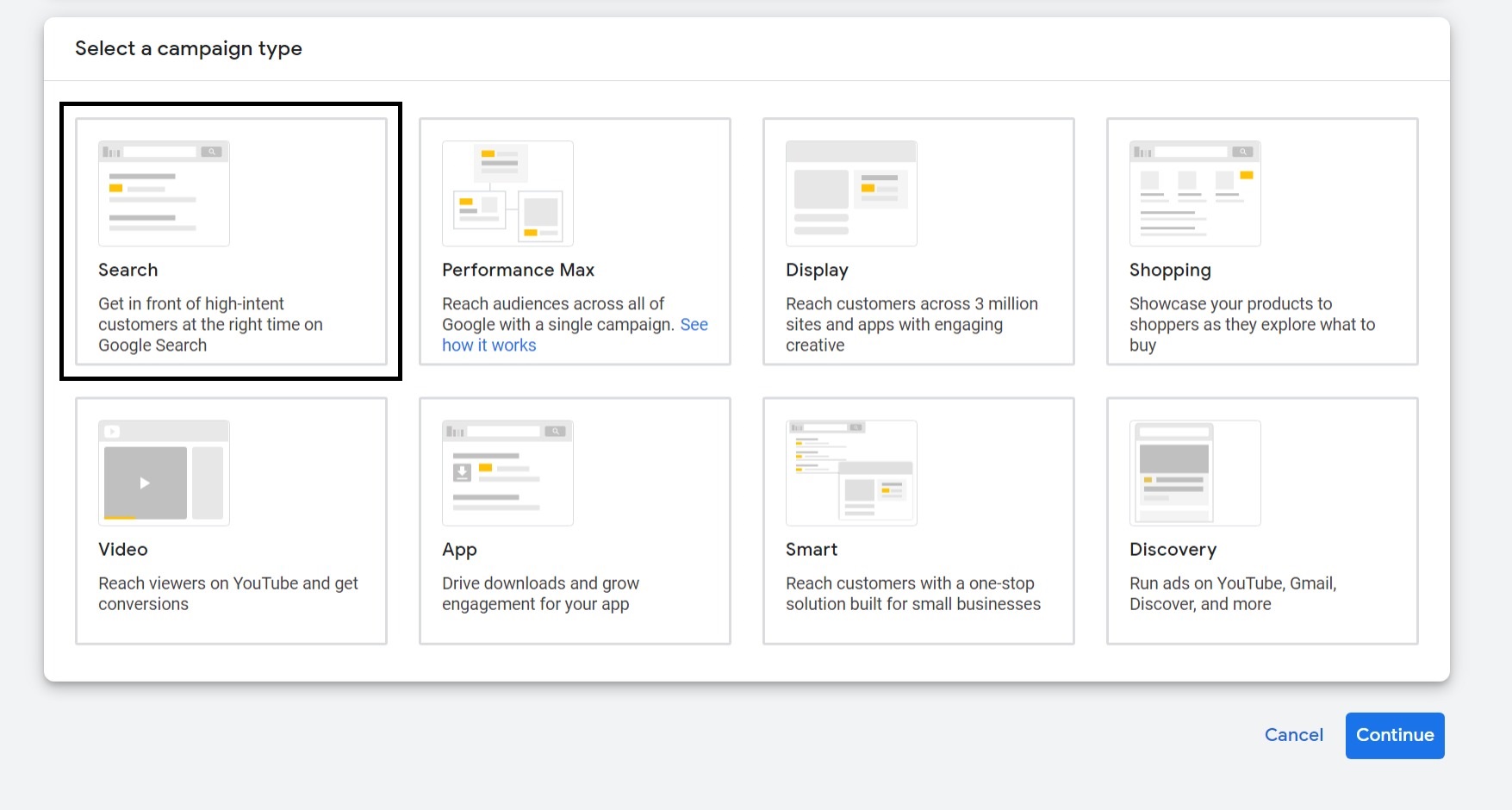This screenshot has height=810, width=1512.
Task: Choose Performance Max campaign heading
Action: [518, 270]
